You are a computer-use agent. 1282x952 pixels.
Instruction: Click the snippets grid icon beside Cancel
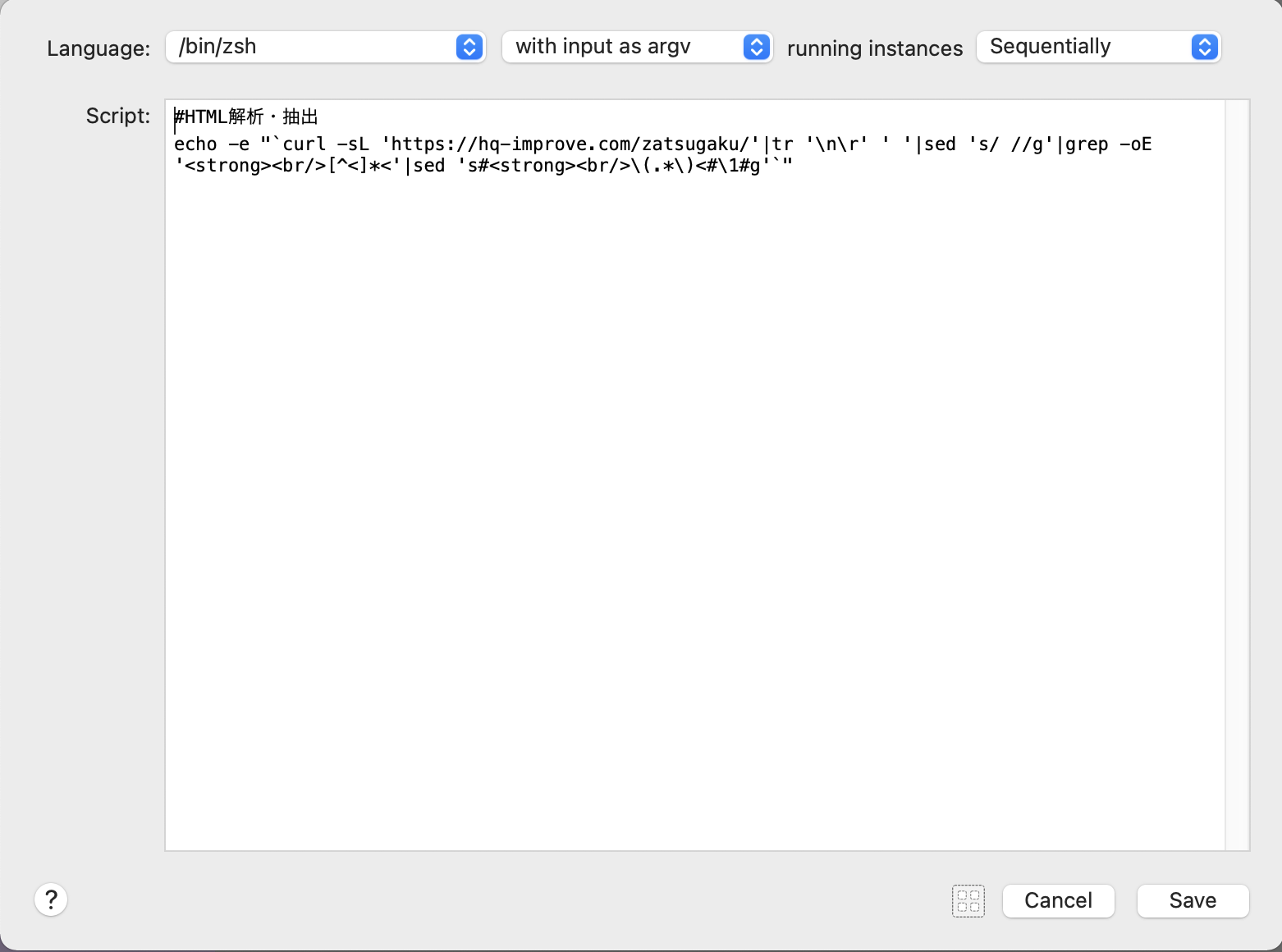click(x=968, y=901)
